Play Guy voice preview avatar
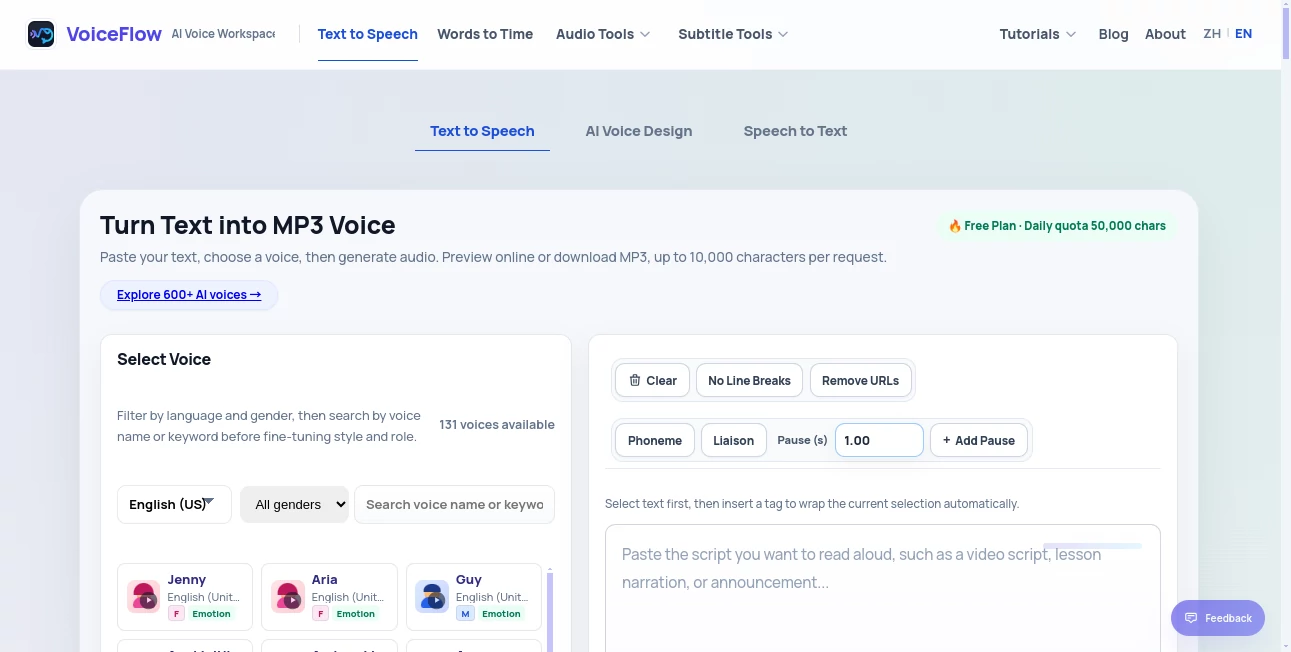 (432, 597)
